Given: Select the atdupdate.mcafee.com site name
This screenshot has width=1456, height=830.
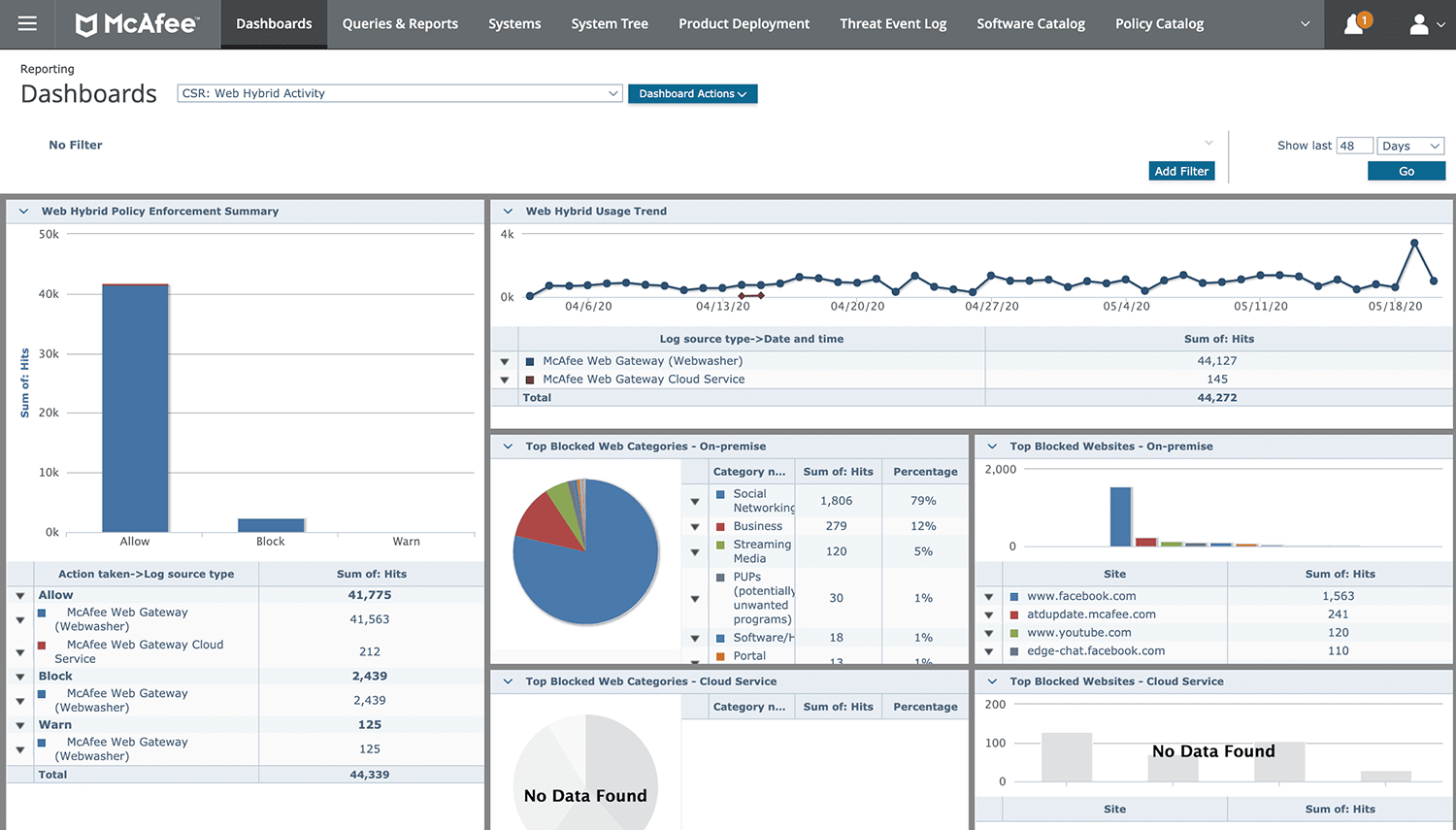Looking at the screenshot, I should pos(1091,614).
